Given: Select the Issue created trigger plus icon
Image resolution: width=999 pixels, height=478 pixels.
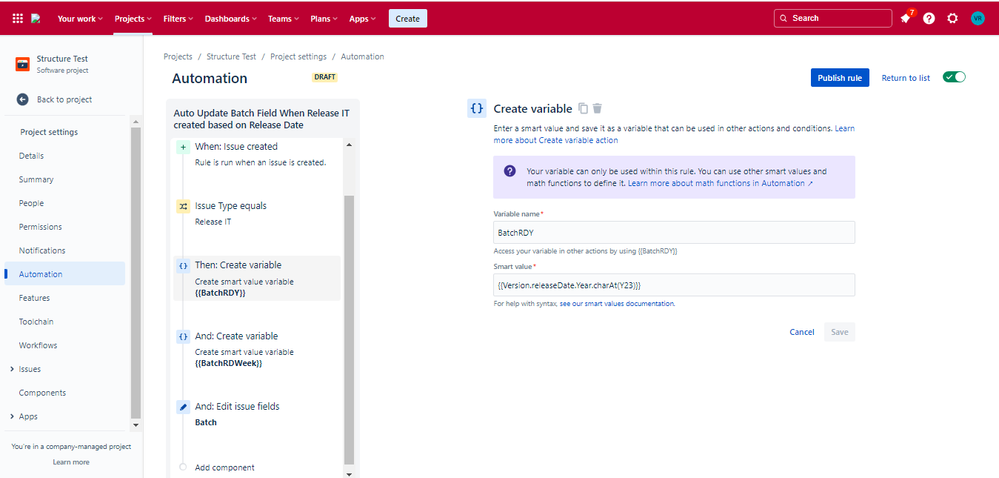Looking at the screenshot, I should 183,147.
